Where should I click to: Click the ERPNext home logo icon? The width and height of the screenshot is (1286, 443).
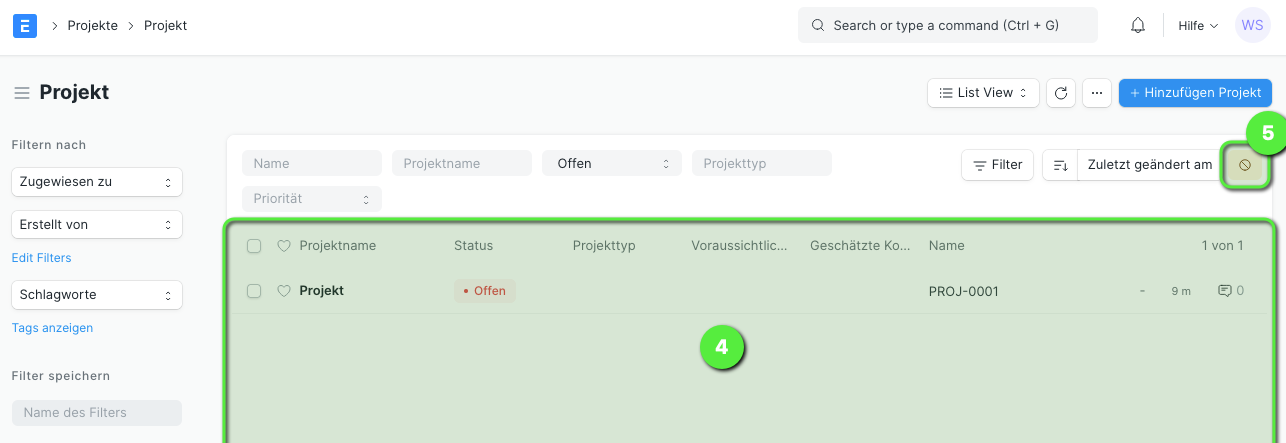(25, 26)
